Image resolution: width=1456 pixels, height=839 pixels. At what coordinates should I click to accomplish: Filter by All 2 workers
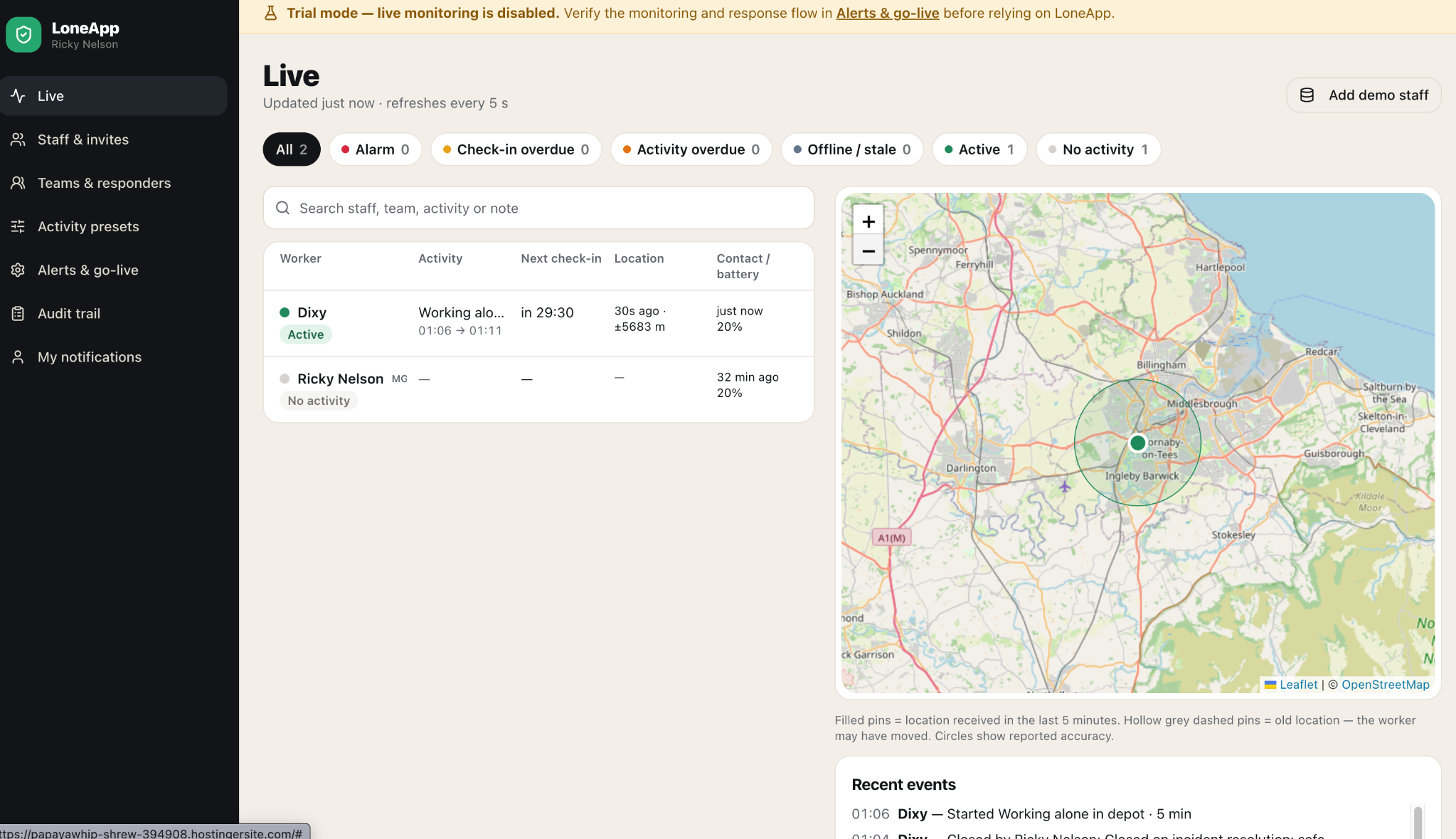(x=292, y=149)
